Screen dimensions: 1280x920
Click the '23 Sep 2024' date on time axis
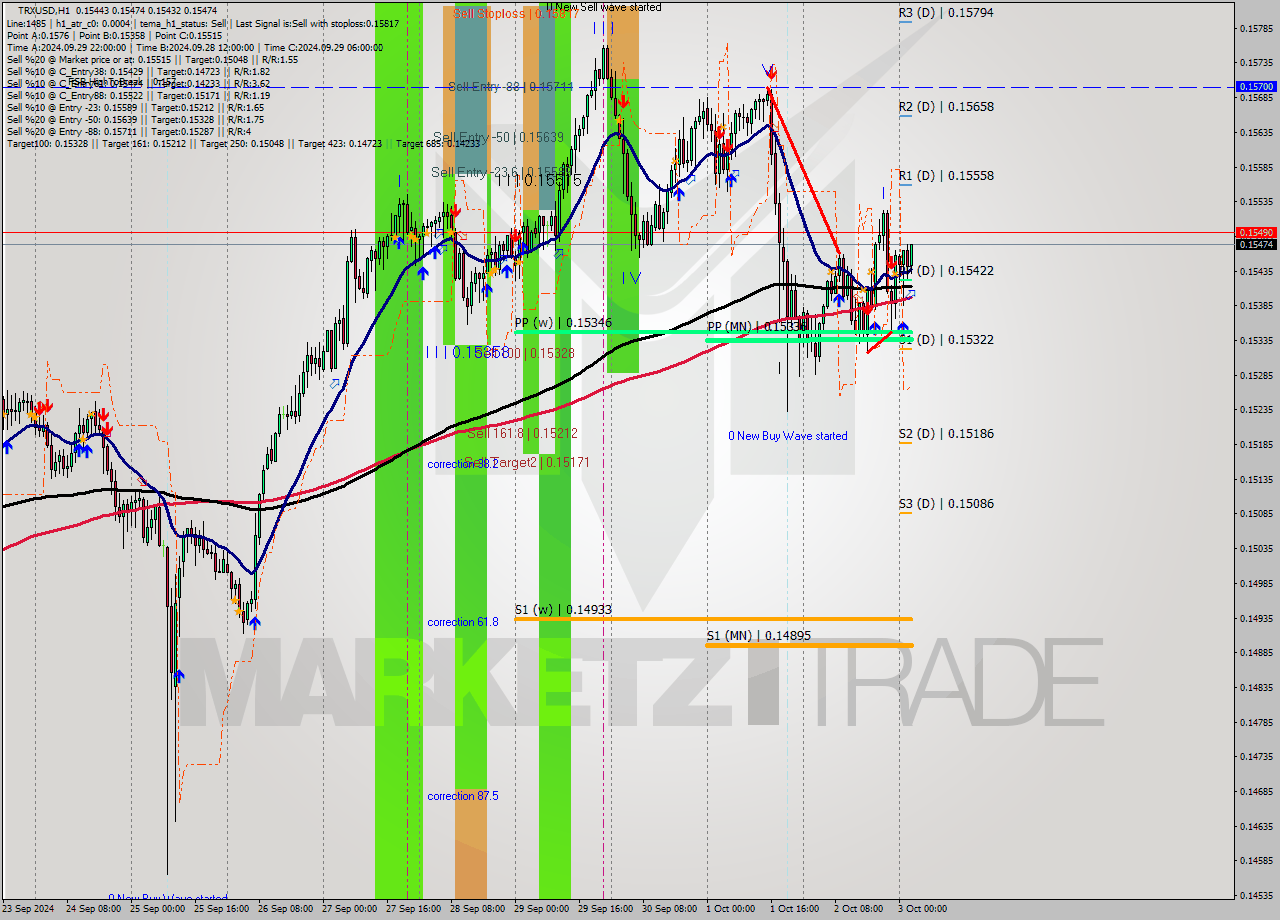pyautogui.click(x=28, y=909)
